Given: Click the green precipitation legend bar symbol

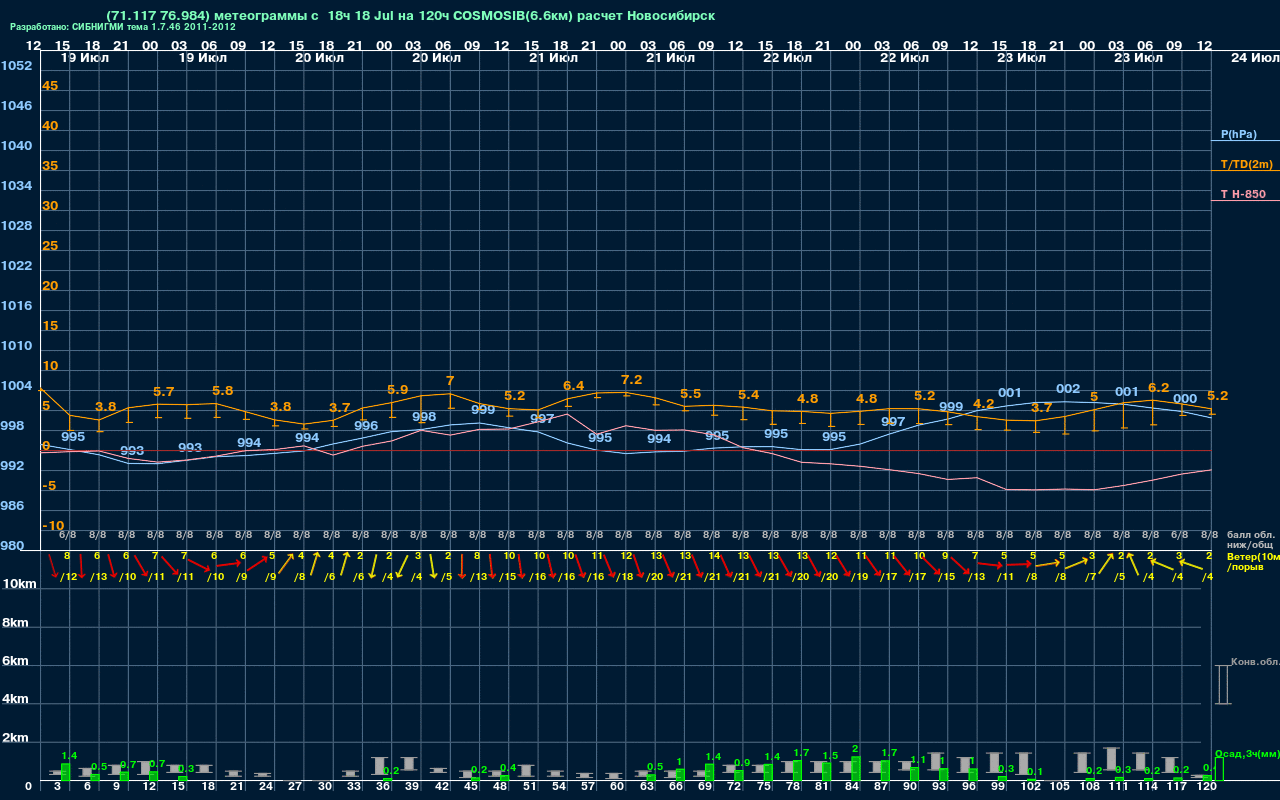Looking at the screenshot, I should click(x=1218, y=769).
